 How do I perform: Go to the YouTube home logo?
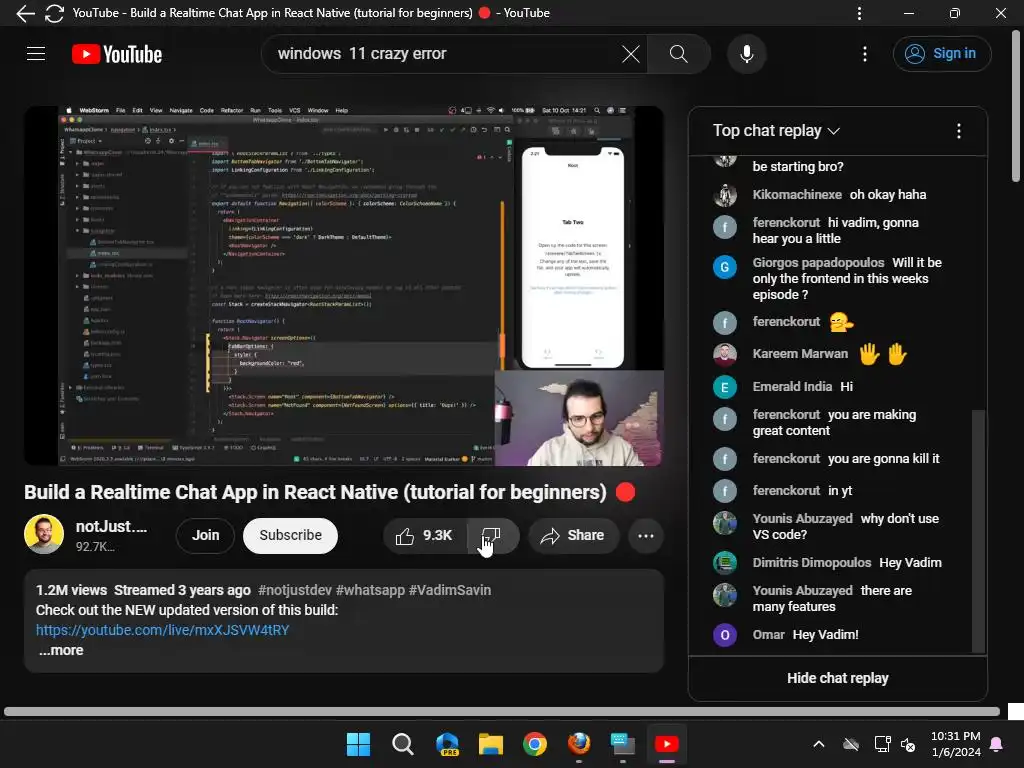pyautogui.click(x=117, y=54)
